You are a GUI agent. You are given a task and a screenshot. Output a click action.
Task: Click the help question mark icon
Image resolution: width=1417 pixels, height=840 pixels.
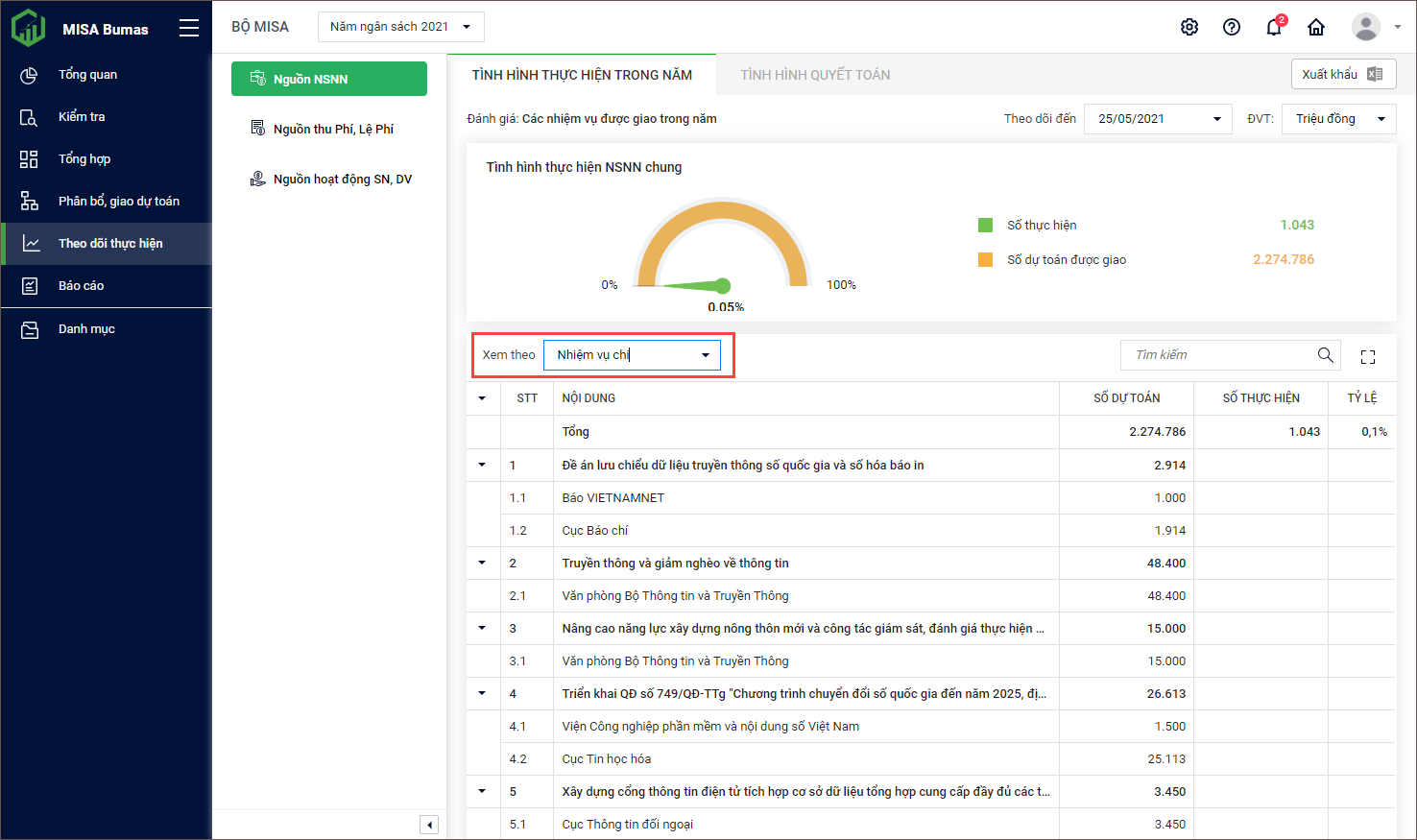tap(1232, 27)
